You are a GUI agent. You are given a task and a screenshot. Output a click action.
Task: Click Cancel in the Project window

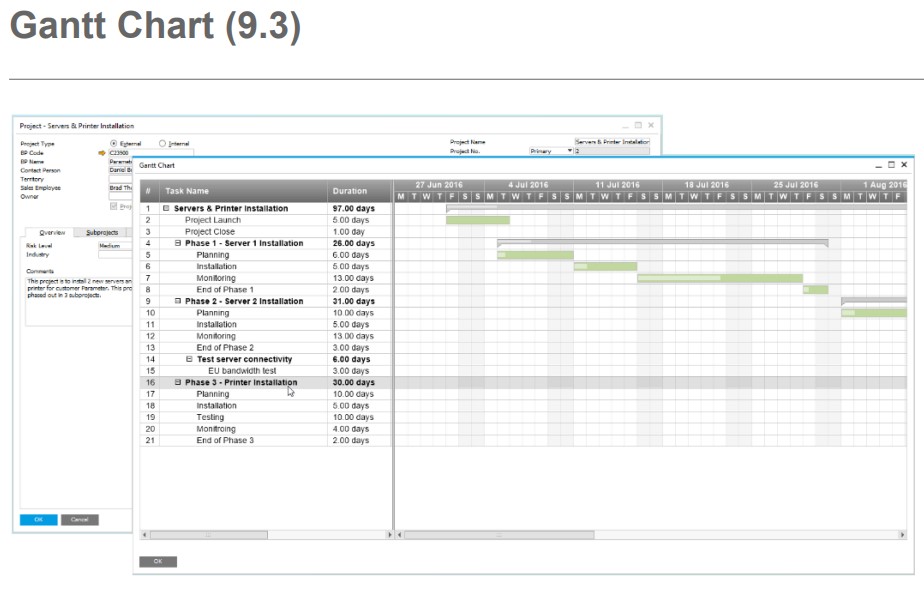[x=79, y=519]
